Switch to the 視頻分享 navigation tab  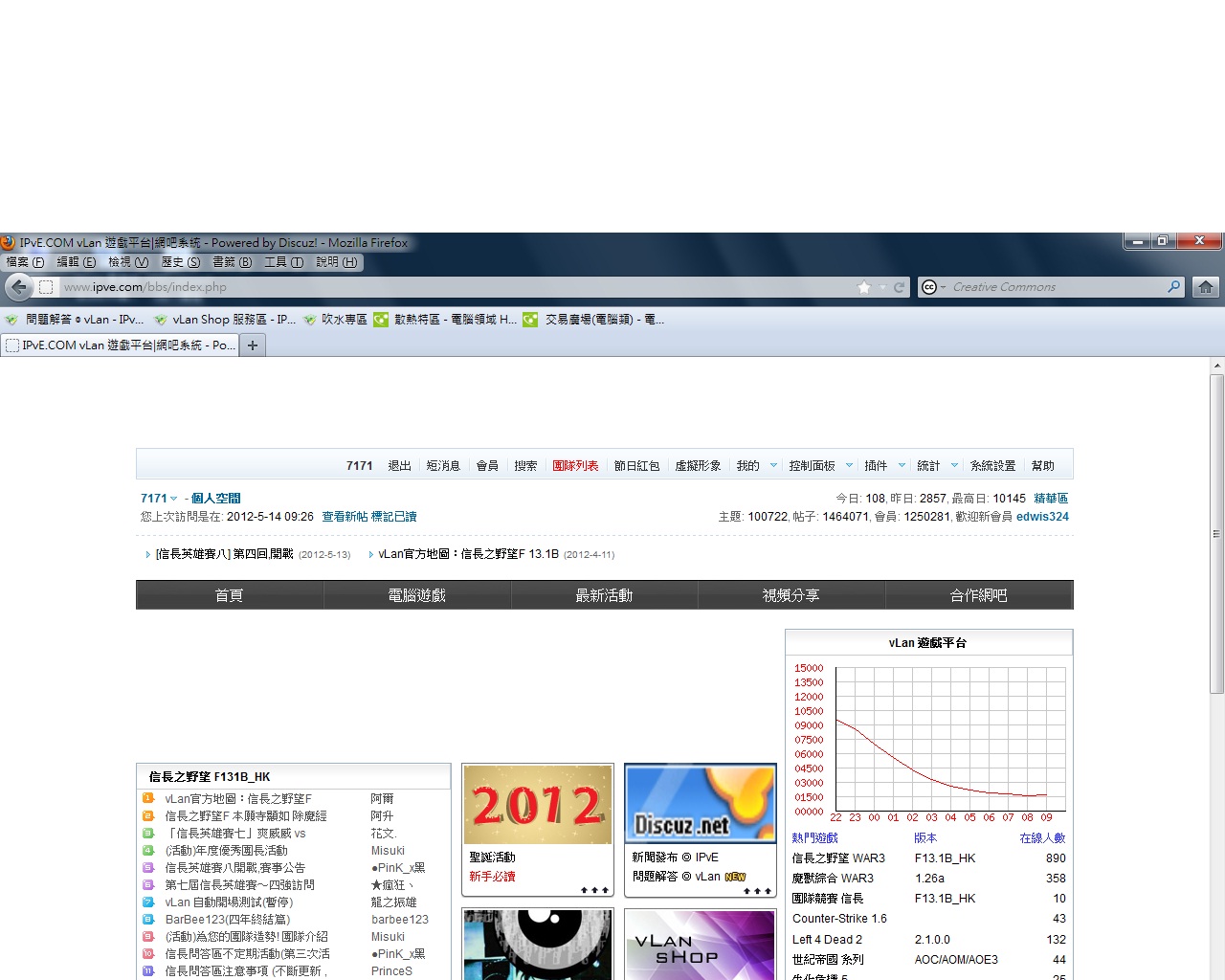tap(791, 595)
